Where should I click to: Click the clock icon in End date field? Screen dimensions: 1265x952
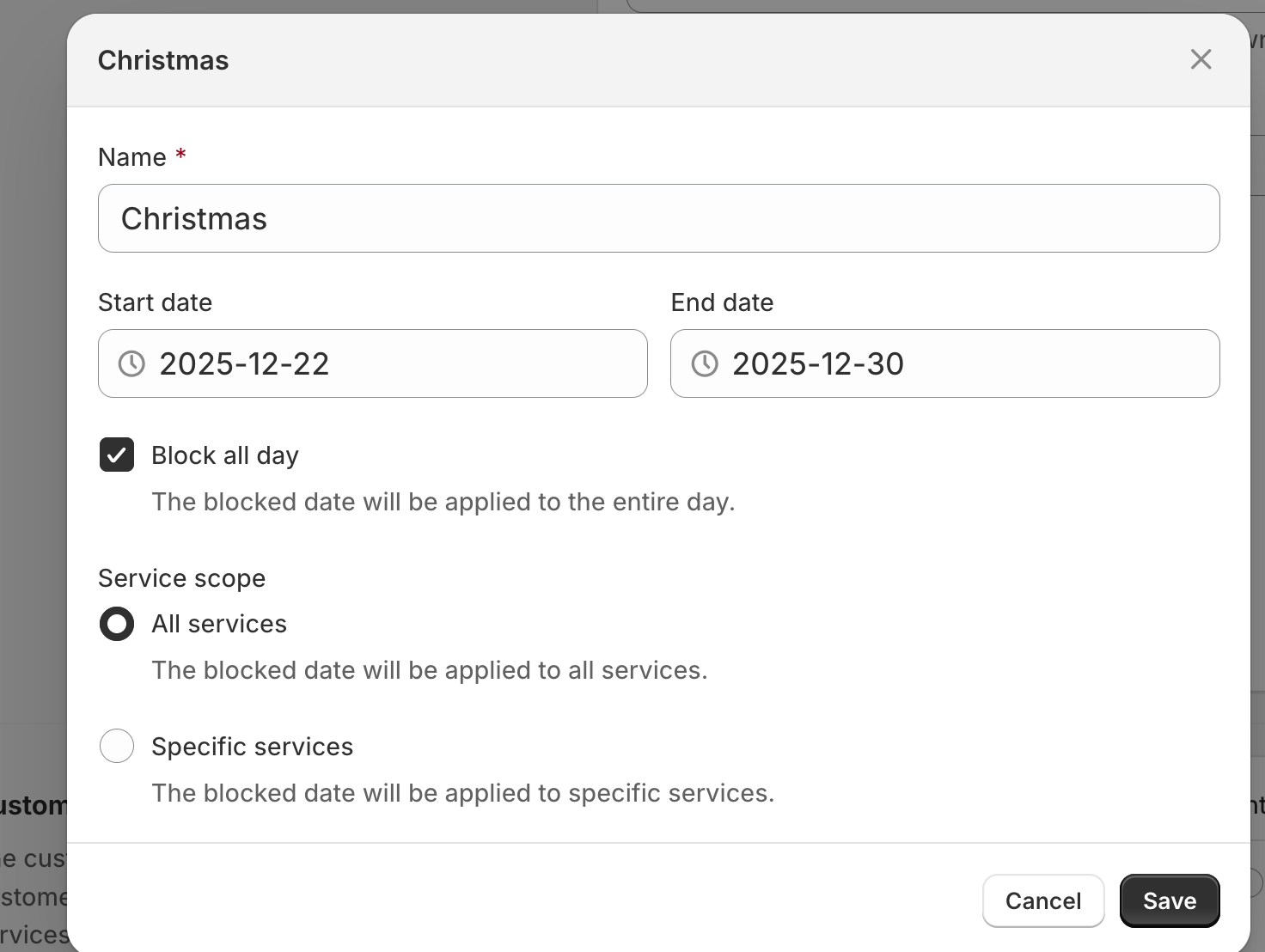coord(705,363)
